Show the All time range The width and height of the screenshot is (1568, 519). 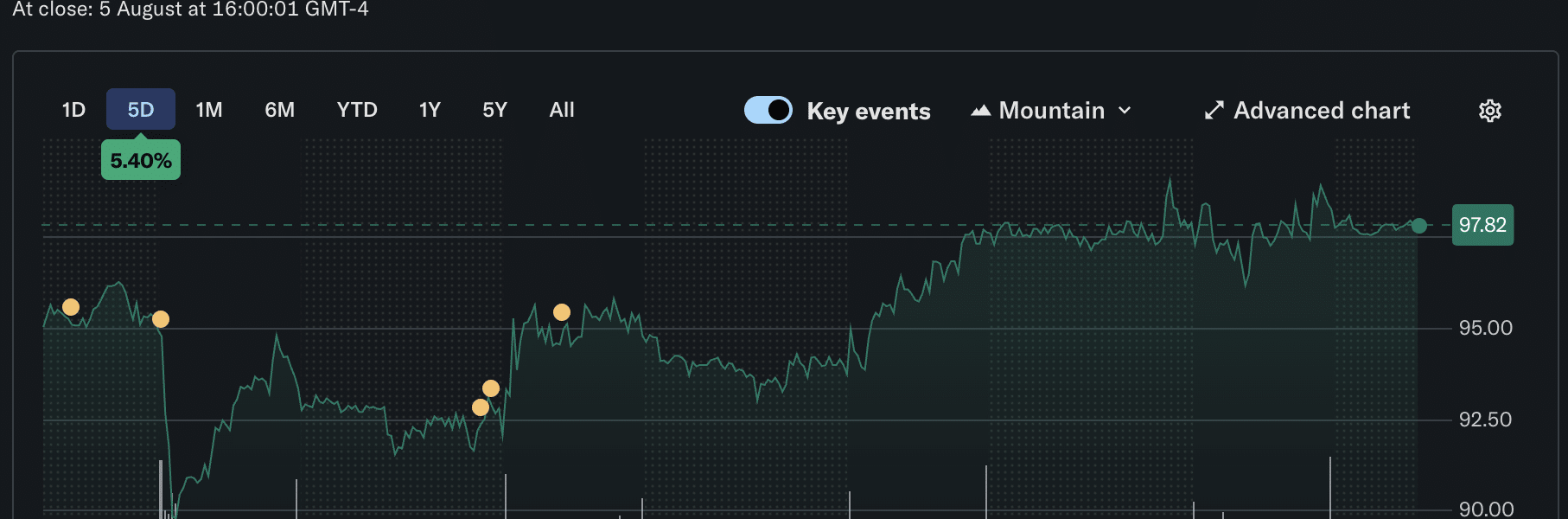562,110
